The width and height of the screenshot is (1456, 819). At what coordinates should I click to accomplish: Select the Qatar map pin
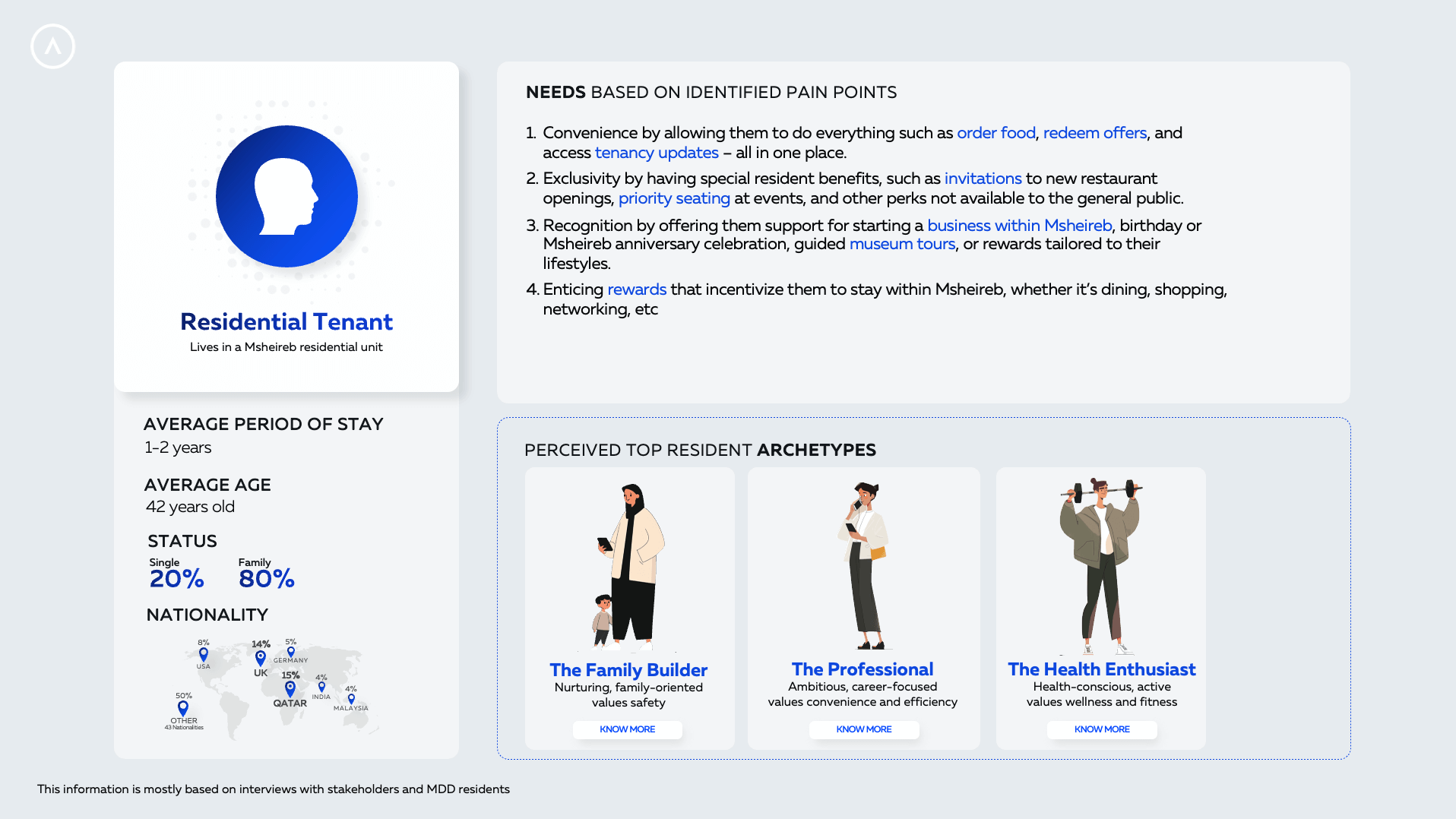290,688
